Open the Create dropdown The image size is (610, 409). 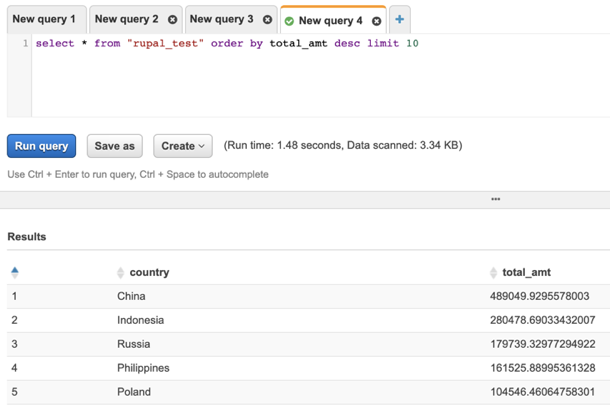(x=183, y=146)
